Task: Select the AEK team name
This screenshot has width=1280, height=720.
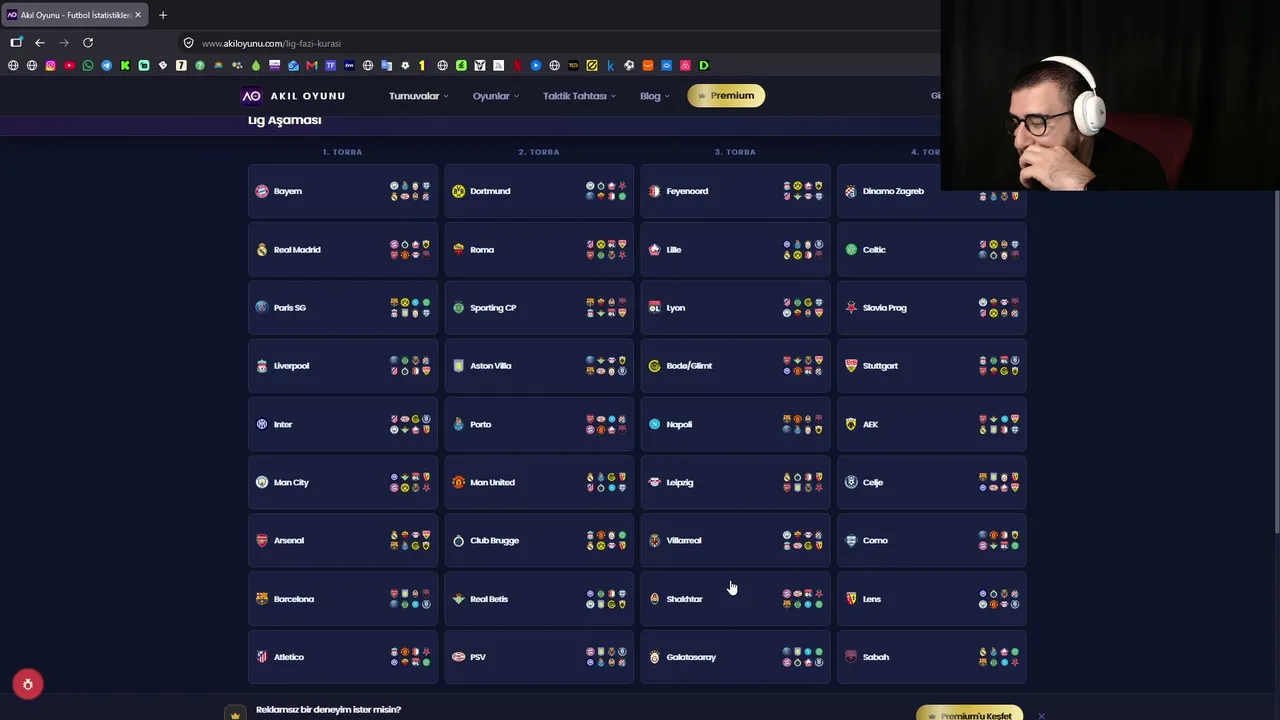Action: (870, 424)
